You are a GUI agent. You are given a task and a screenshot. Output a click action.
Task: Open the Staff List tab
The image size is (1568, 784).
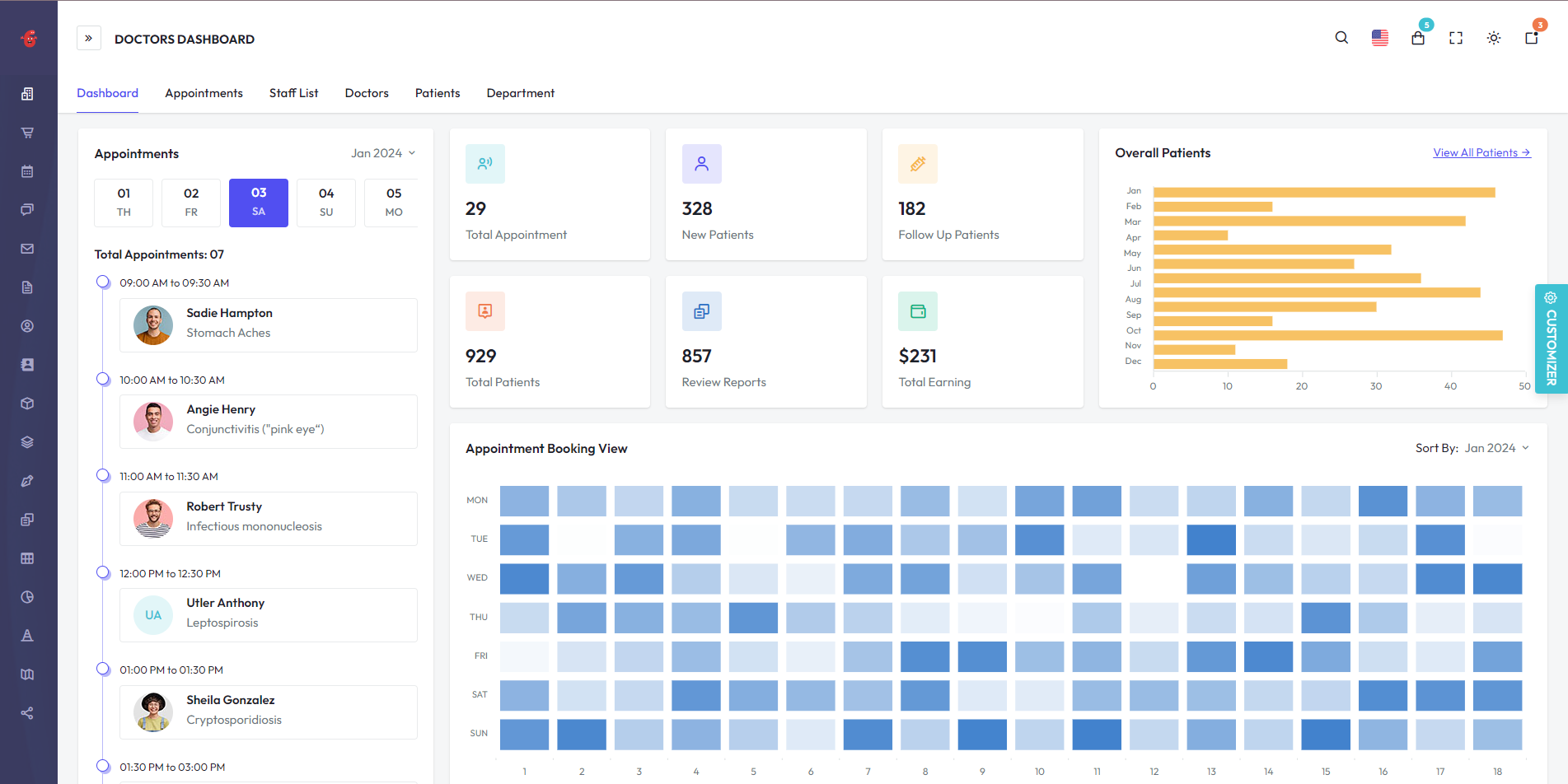(293, 93)
